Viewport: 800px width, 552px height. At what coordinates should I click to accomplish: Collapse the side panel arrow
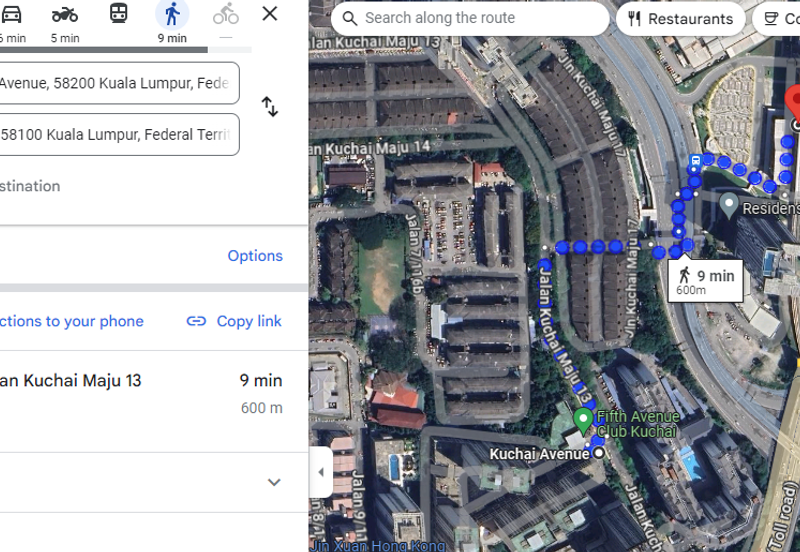tap(321, 473)
